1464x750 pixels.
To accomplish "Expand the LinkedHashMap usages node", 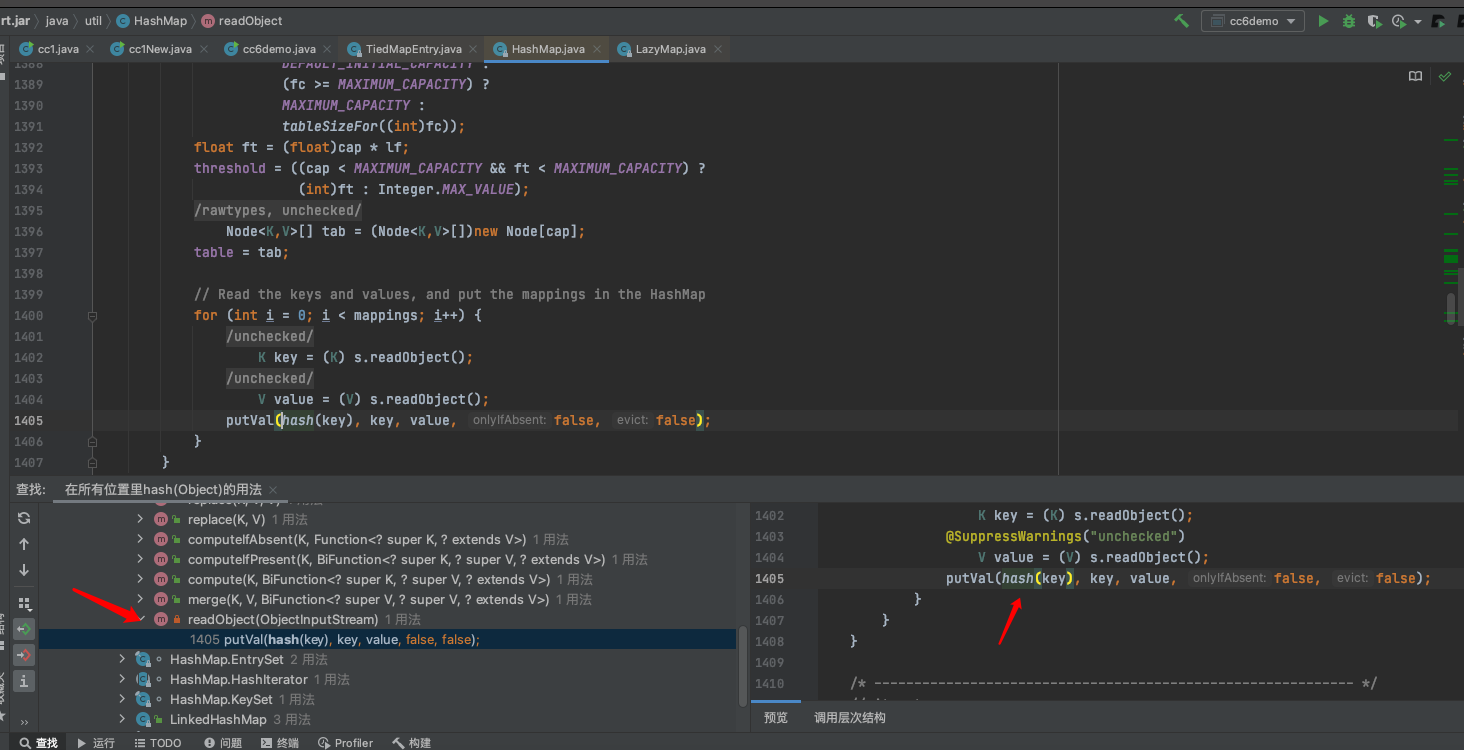I will pos(123,719).
